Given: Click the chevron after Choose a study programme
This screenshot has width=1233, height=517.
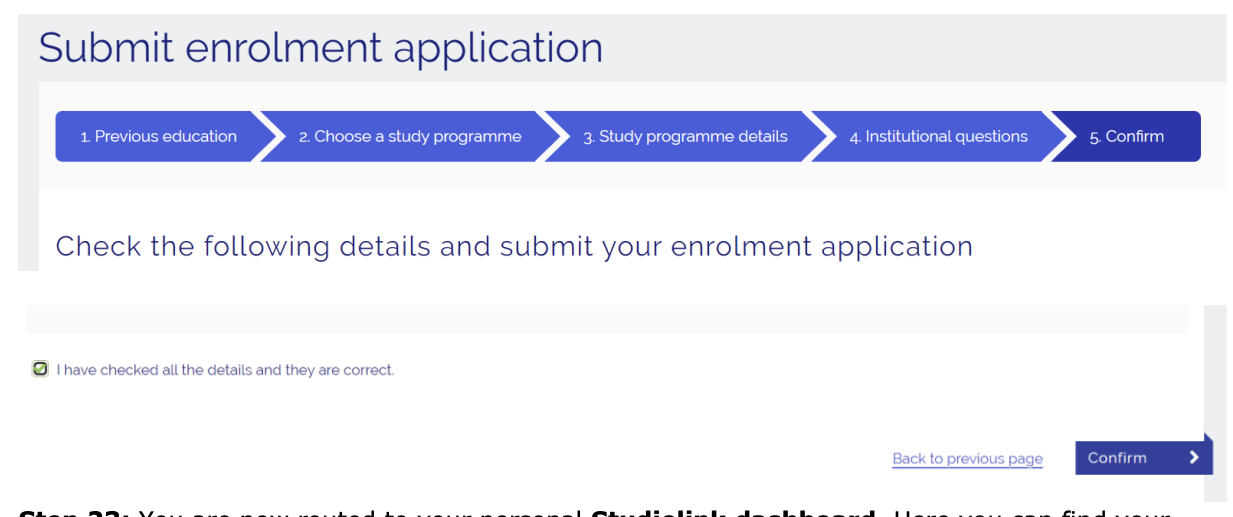Looking at the screenshot, I should click(551, 137).
